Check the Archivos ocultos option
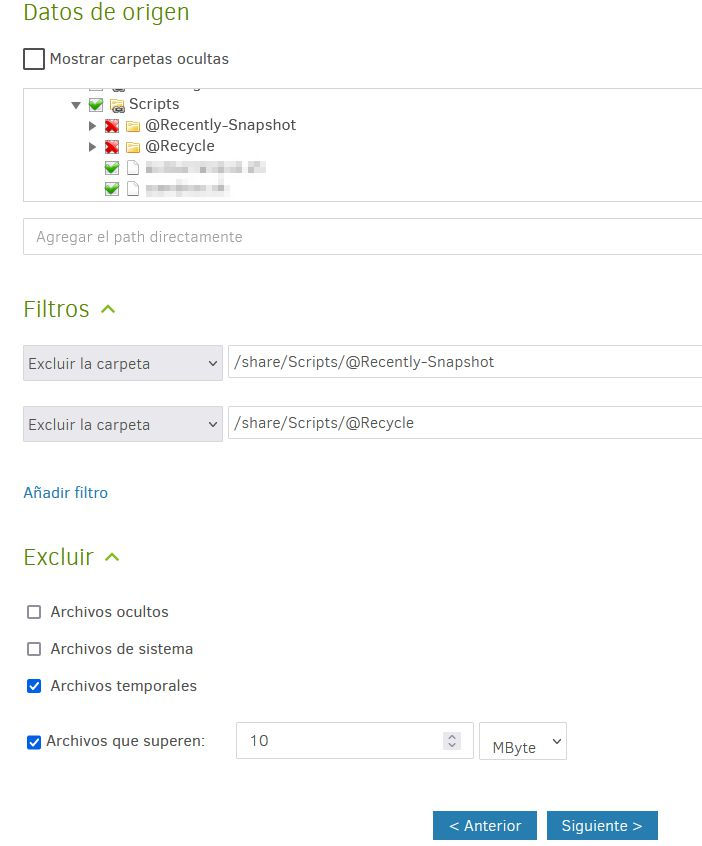 (x=34, y=612)
